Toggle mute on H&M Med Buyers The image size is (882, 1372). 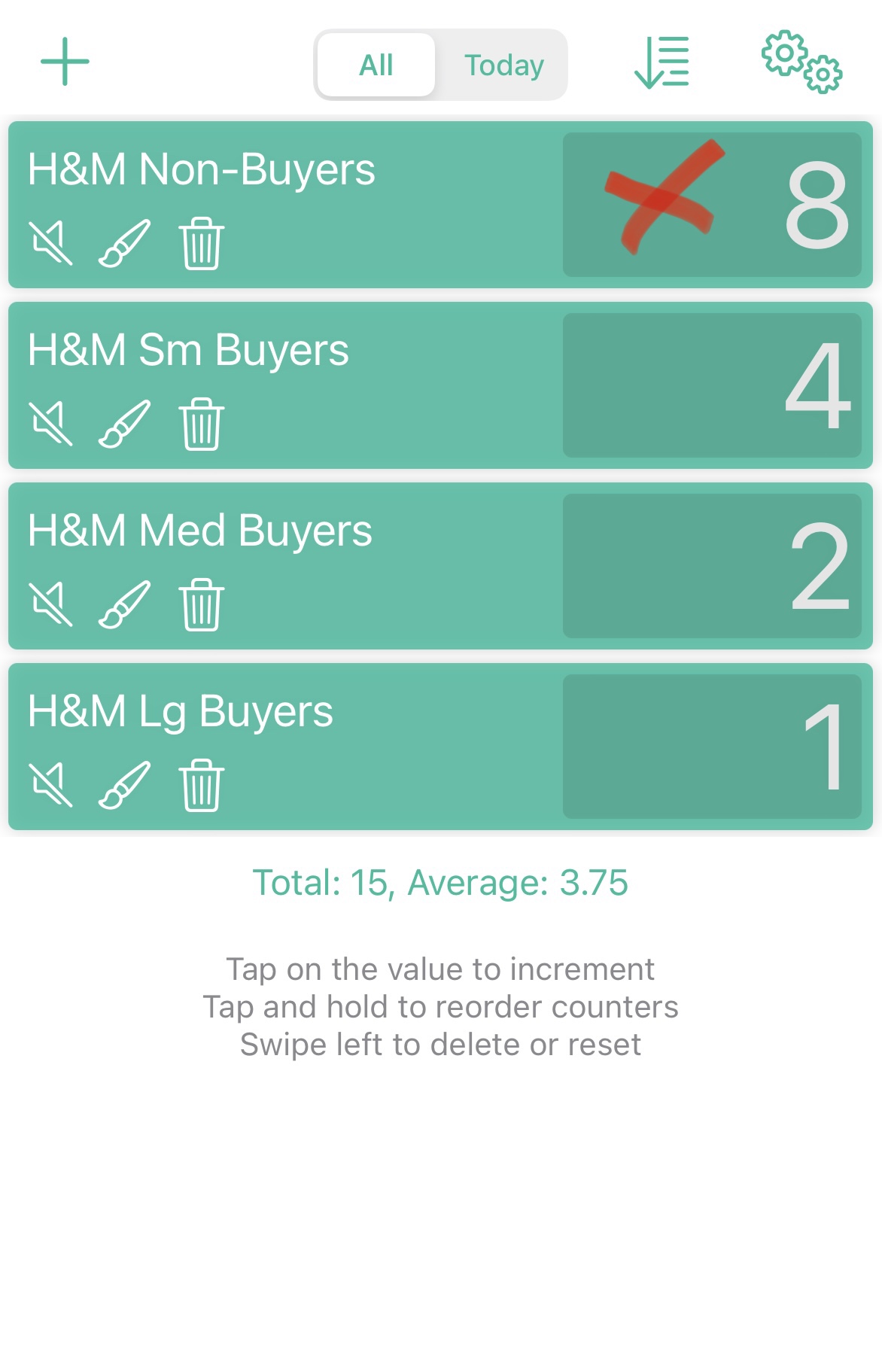coord(51,604)
